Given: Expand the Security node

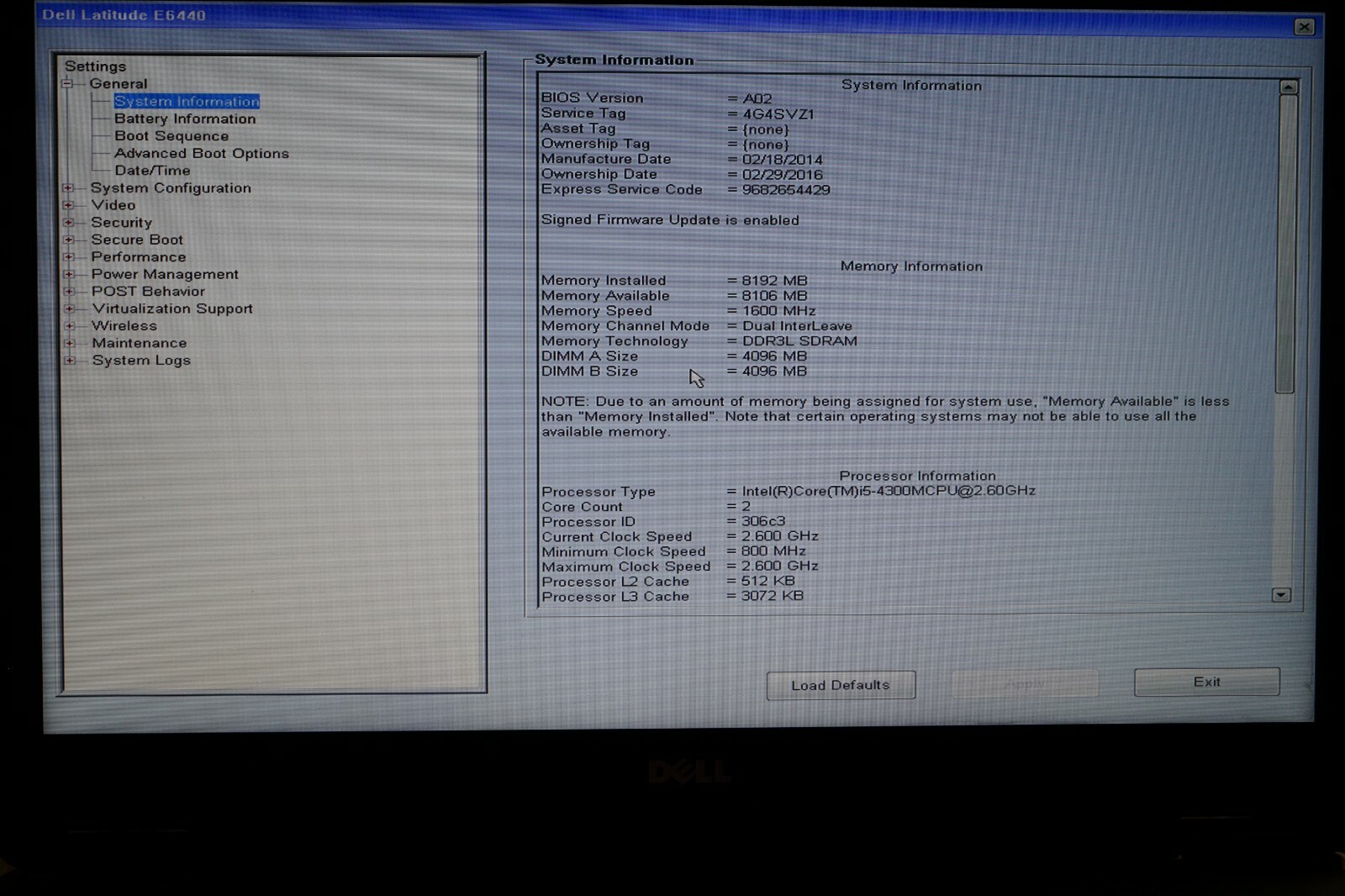Looking at the screenshot, I should click(68, 223).
